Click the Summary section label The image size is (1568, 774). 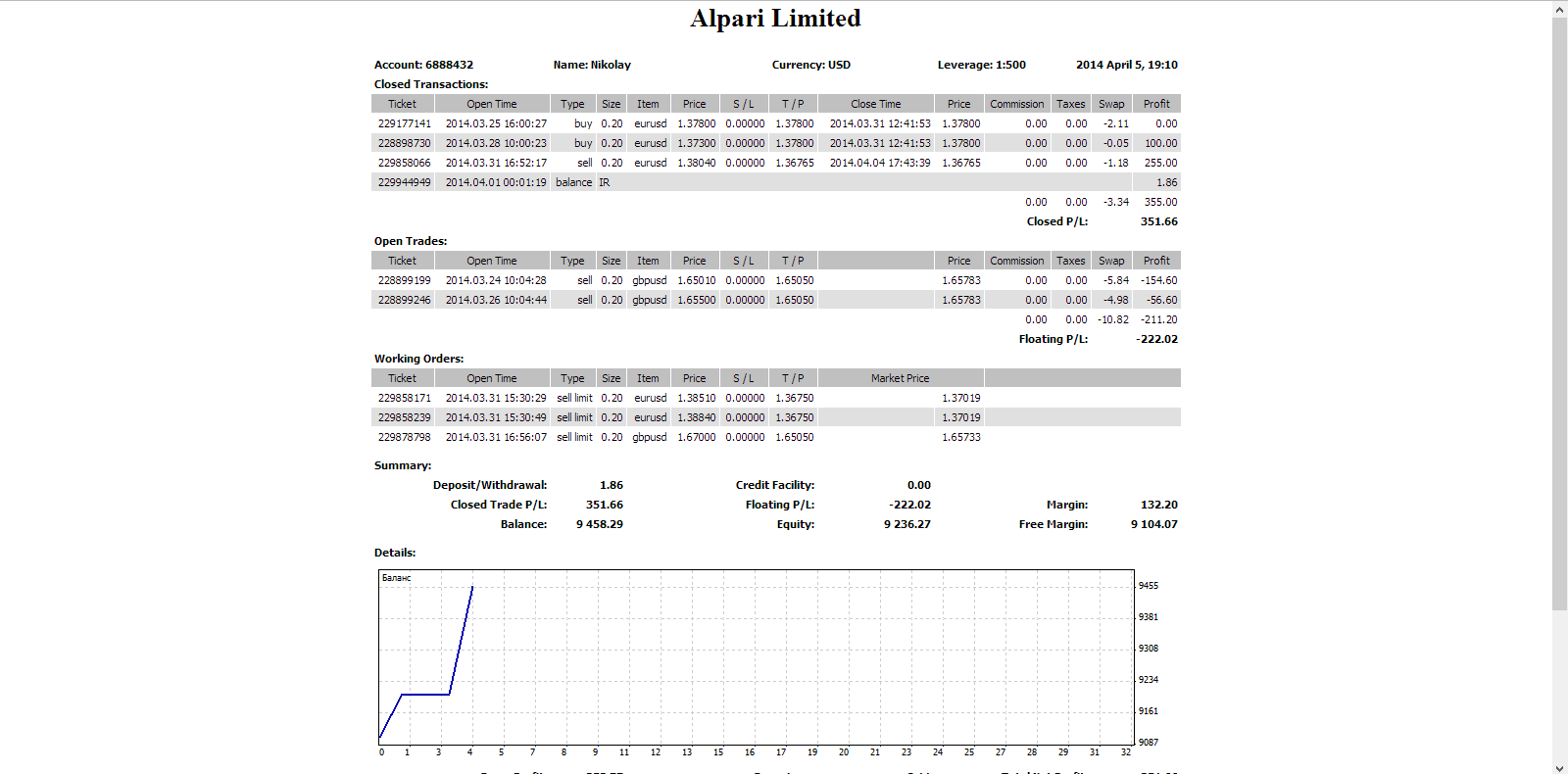click(403, 465)
